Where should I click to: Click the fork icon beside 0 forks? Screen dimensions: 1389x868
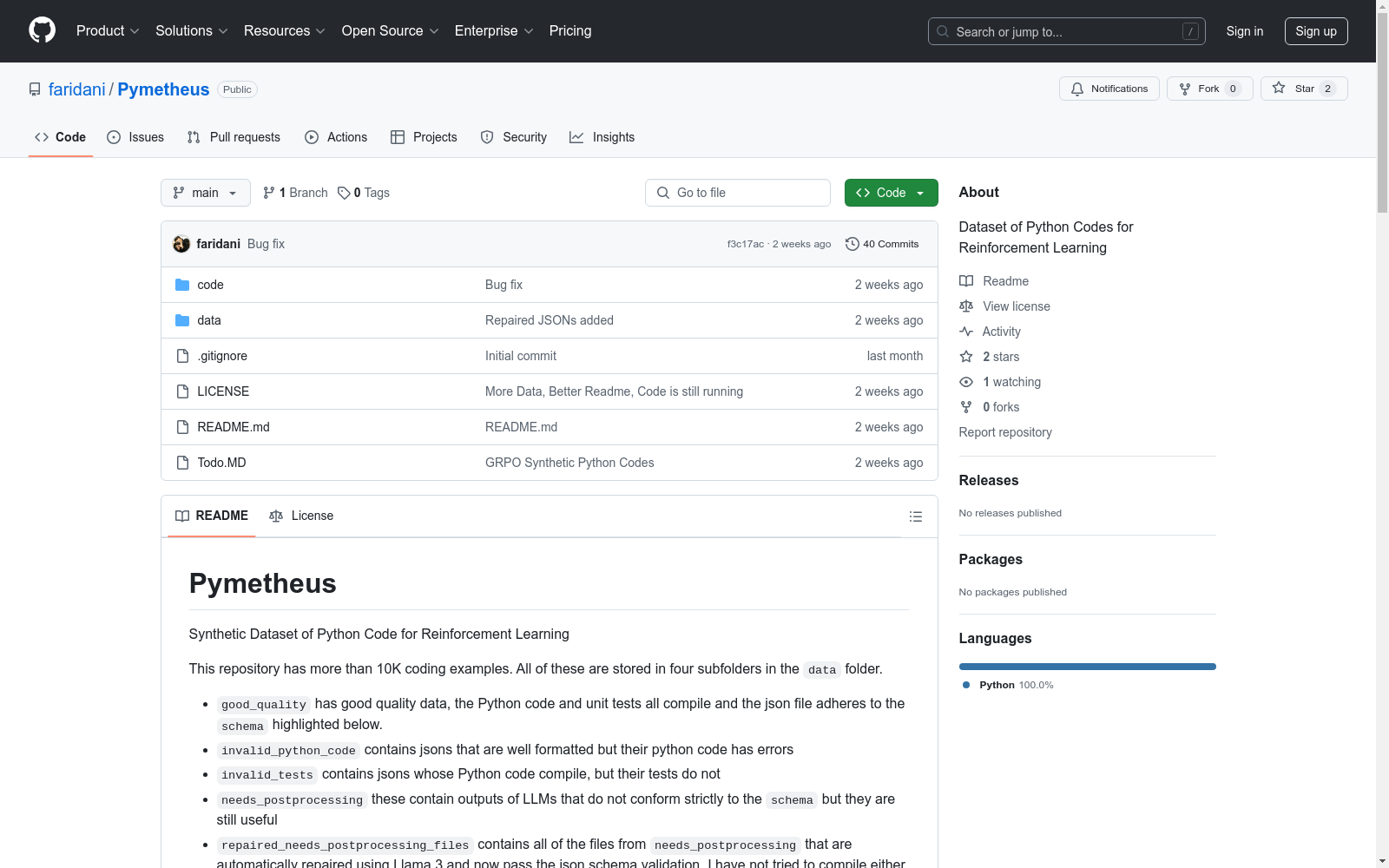[966, 407]
